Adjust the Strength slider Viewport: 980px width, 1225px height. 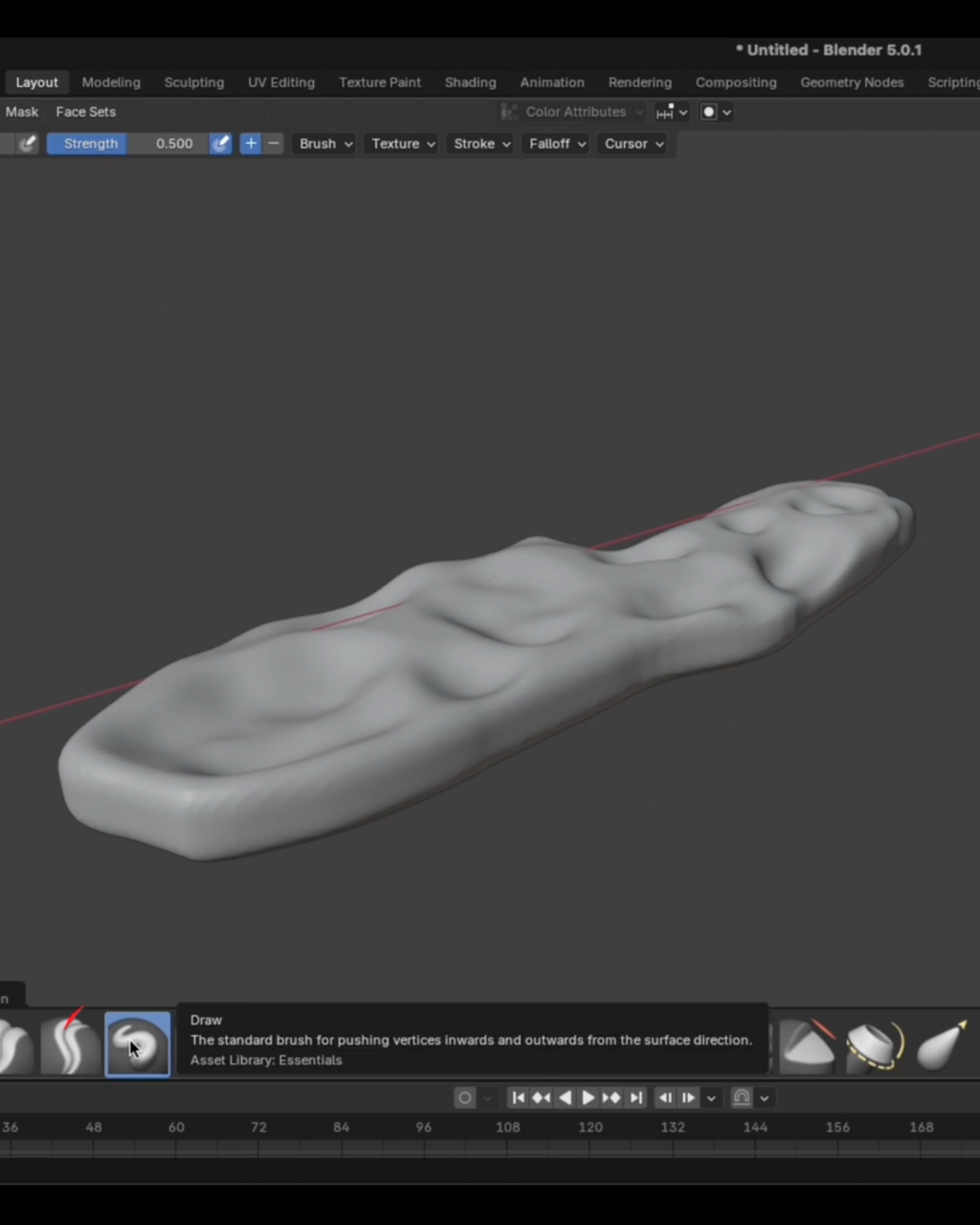point(127,144)
